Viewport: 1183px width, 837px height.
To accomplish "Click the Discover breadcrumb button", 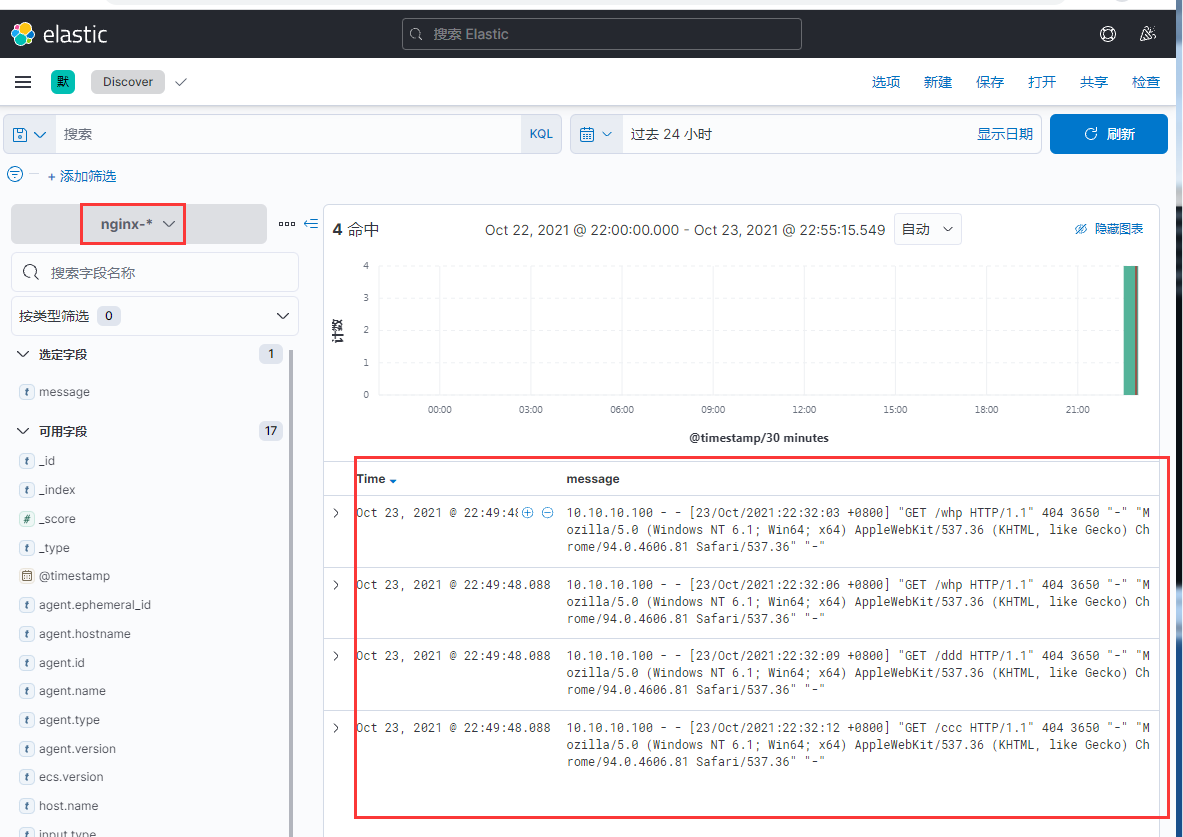I will click(x=128, y=82).
